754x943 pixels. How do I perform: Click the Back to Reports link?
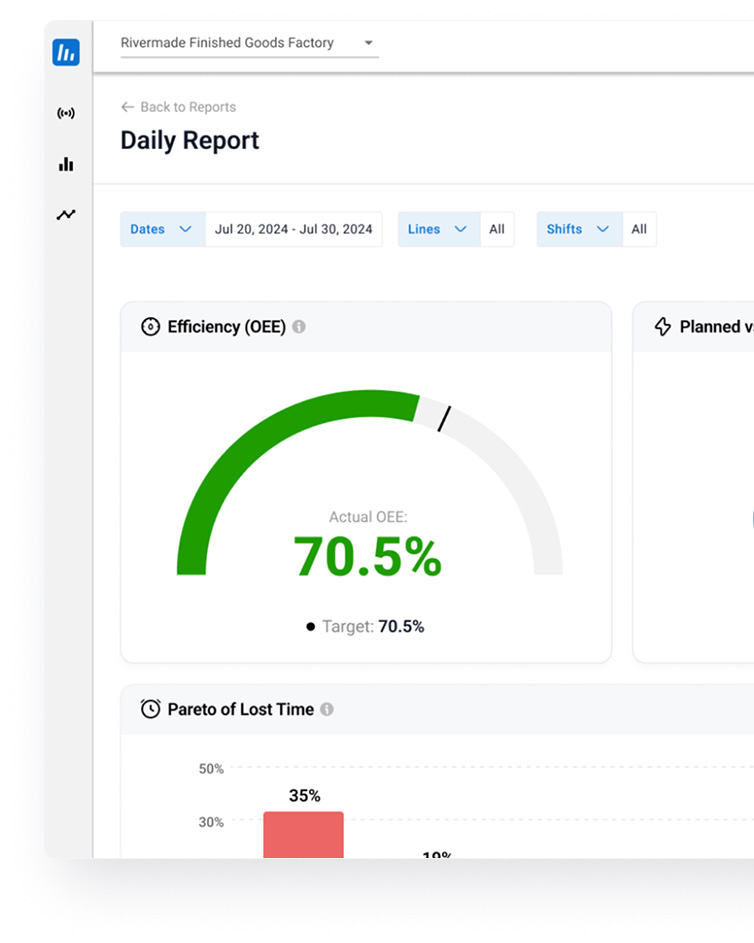(x=179, y=107)
